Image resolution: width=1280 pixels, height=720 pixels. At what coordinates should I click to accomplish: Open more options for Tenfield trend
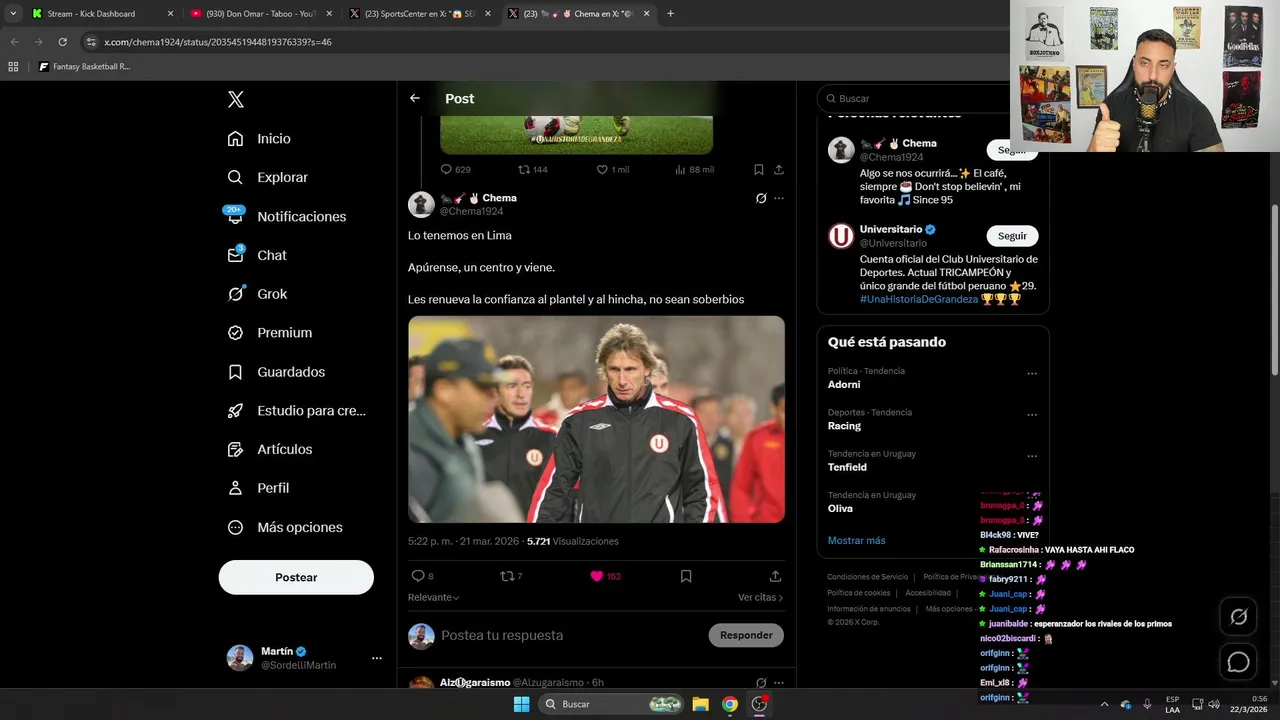[1032, 456]
